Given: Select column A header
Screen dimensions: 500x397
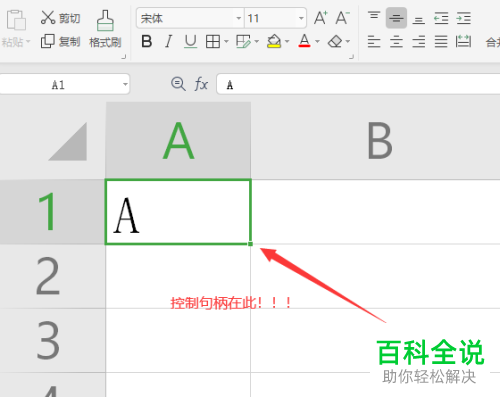Looking at the screenshot, I should [178, 140].
